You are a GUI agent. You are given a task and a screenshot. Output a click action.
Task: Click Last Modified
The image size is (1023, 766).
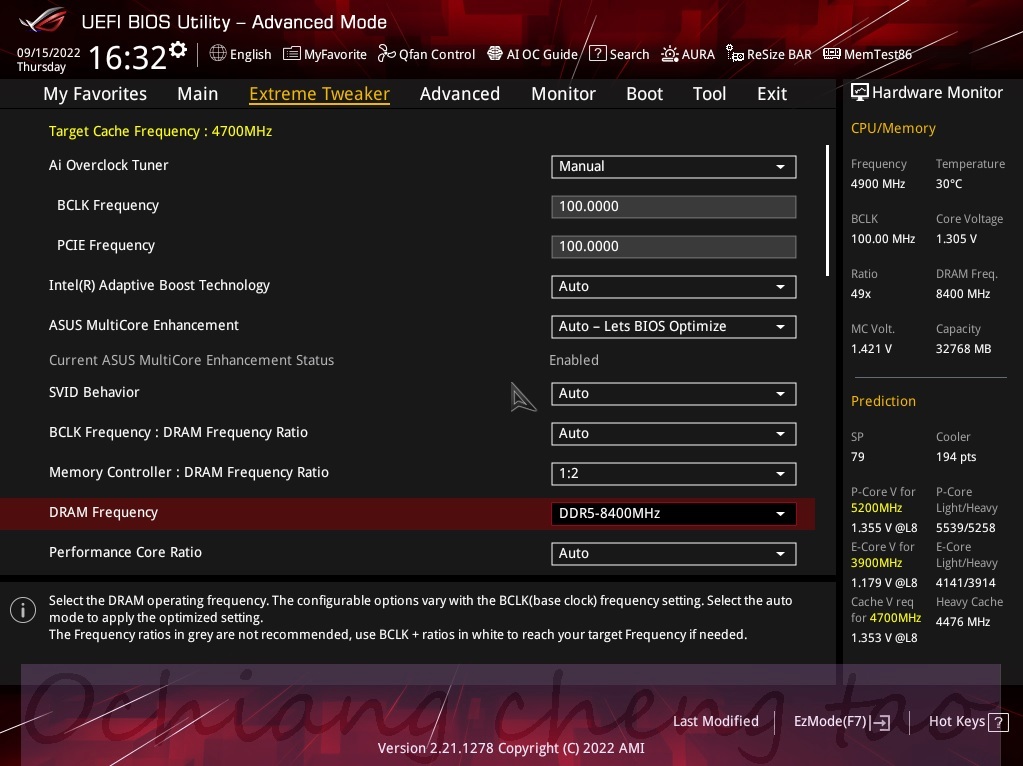[716, 721]
